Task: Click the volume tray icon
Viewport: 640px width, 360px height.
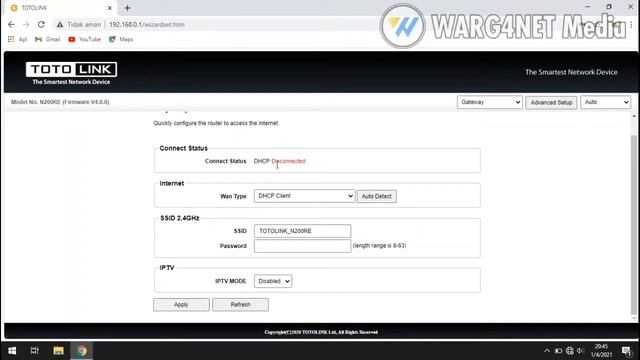Action: tap(580, 351)
